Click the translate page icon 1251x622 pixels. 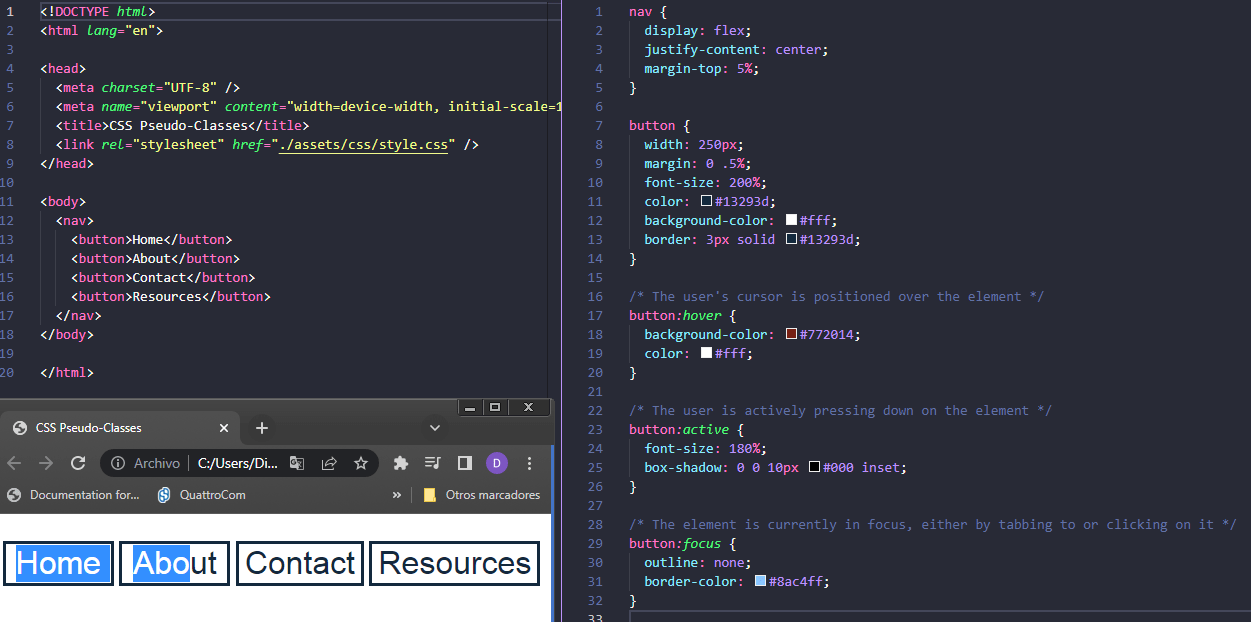tap(297, 463)
